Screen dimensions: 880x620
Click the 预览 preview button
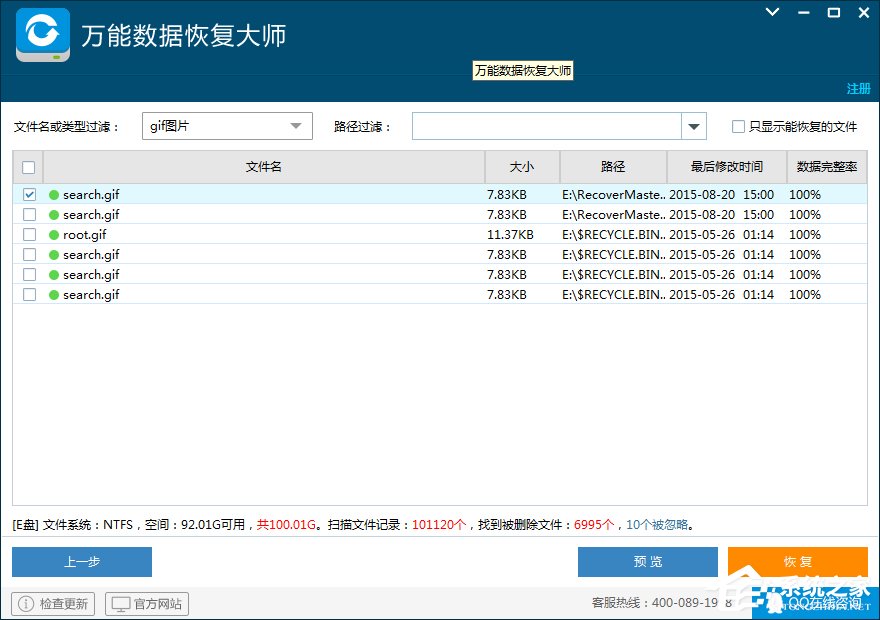point(647,561)
